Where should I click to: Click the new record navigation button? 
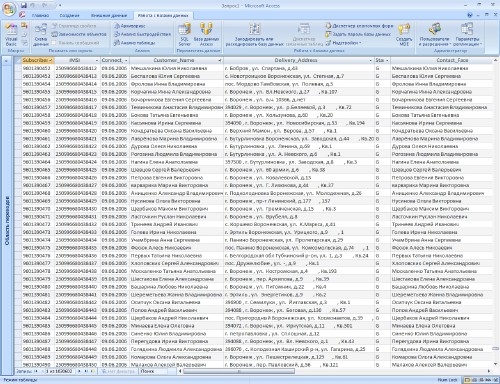(93, 371)
